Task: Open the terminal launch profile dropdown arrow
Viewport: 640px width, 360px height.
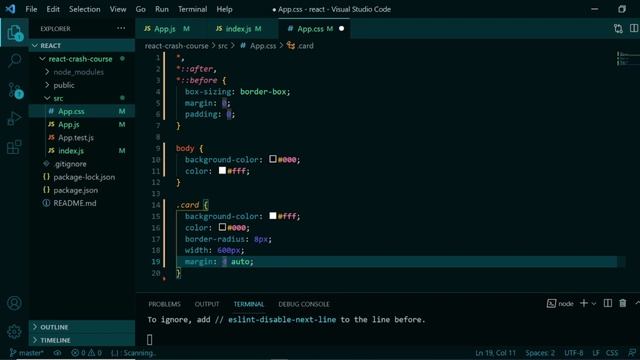Action: pyautogui.click(x=594, y=304)
